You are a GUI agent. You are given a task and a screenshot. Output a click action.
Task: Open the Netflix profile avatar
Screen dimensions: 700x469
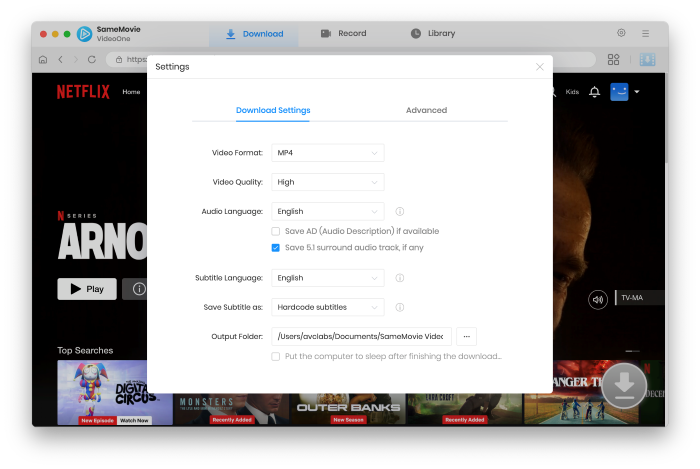tap(619, 92)
